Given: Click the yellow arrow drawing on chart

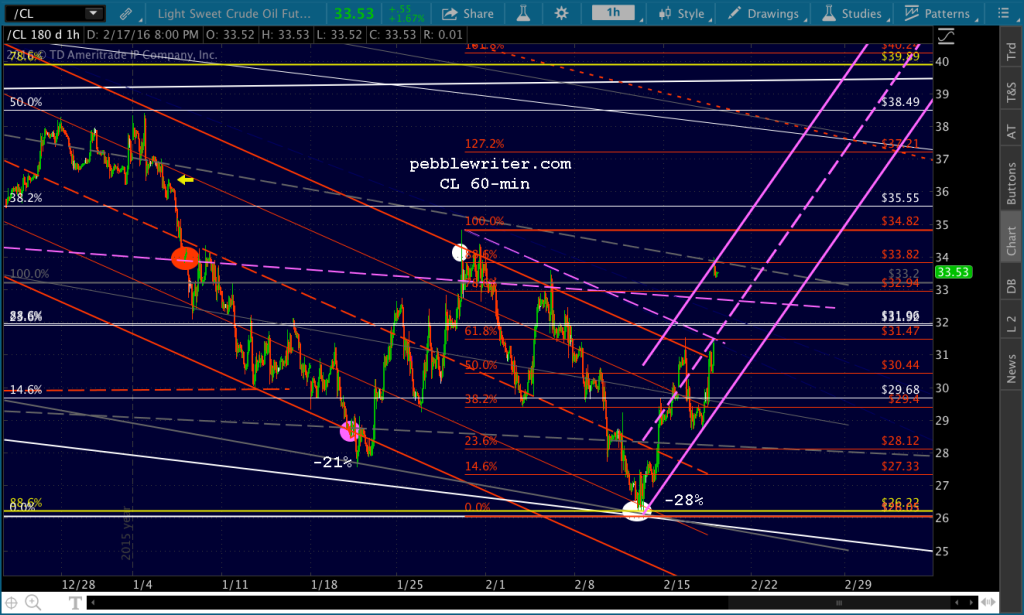Looking at the screenshot, I should (185, 179).
